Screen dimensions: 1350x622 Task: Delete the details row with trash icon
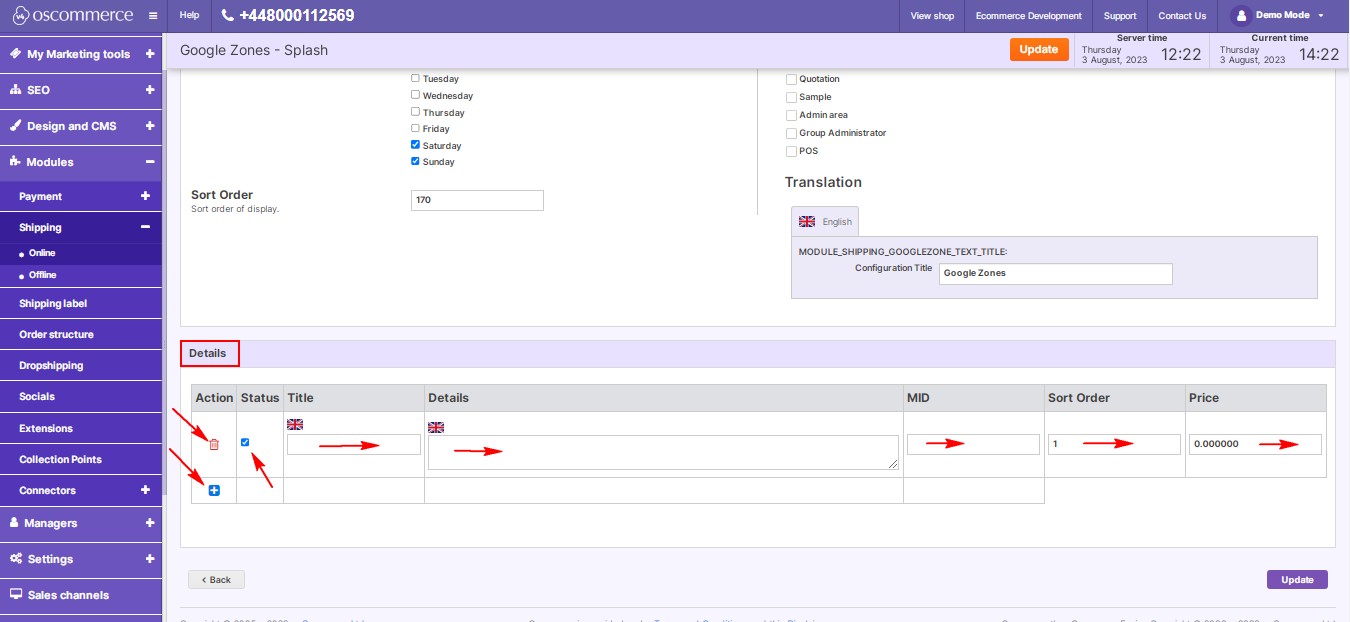[x=214, y=445]
